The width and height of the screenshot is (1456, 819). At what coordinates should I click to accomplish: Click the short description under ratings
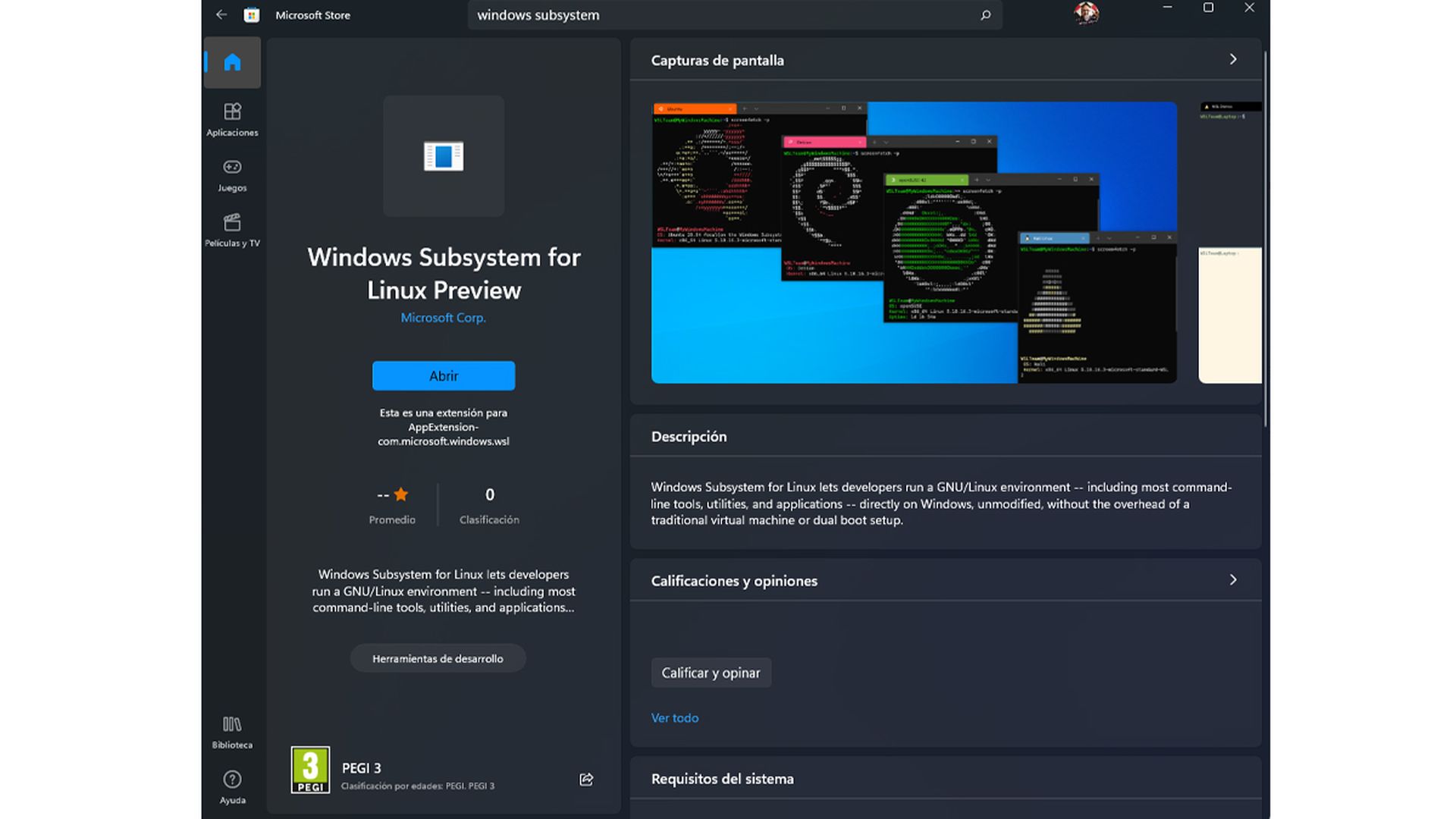click(x=444, y=591)
